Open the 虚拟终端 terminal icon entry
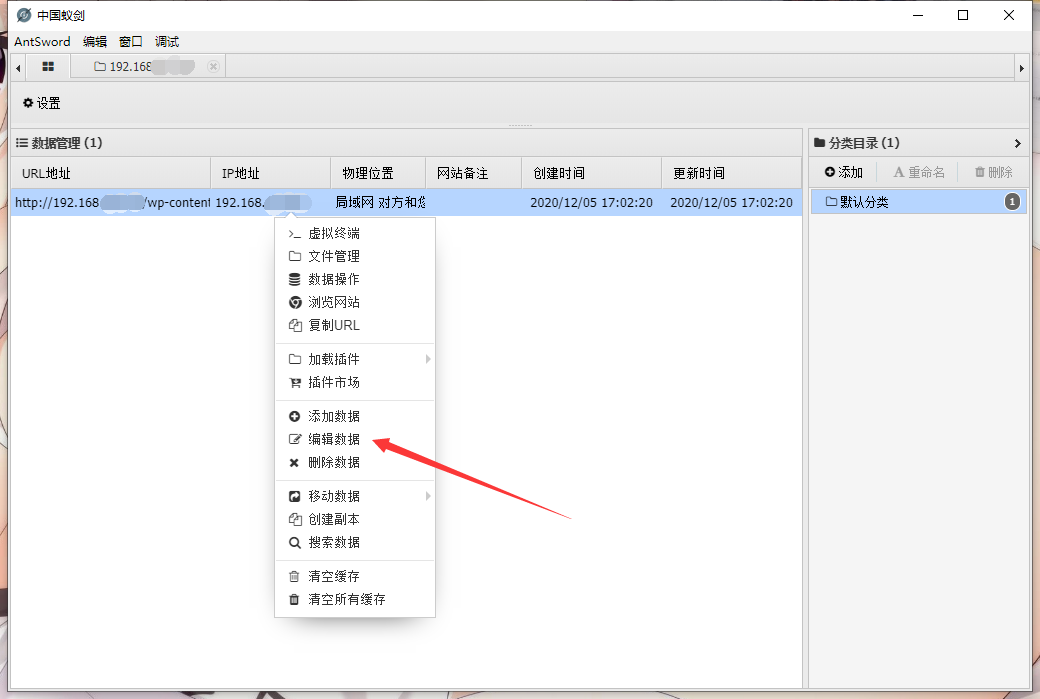The width and height of the screenshot is (1040, 699). coord(294,233)
